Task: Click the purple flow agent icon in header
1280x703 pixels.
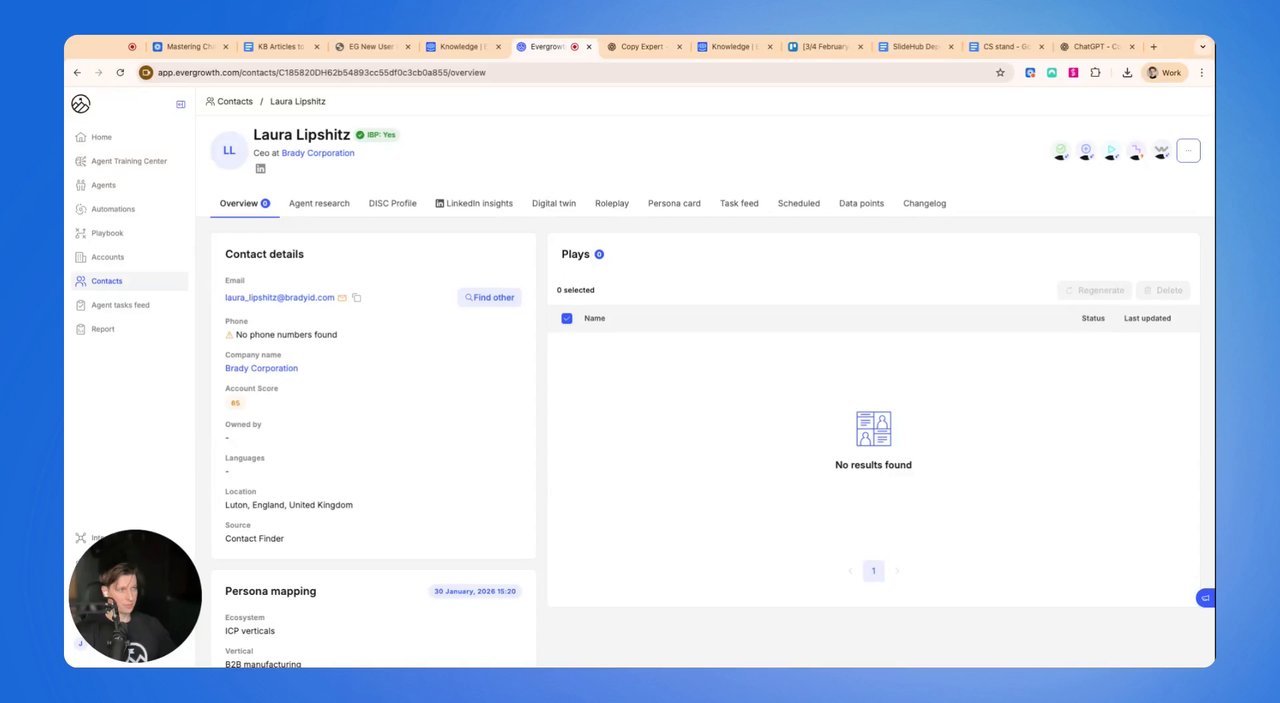Action: [x=1136, y=151]
